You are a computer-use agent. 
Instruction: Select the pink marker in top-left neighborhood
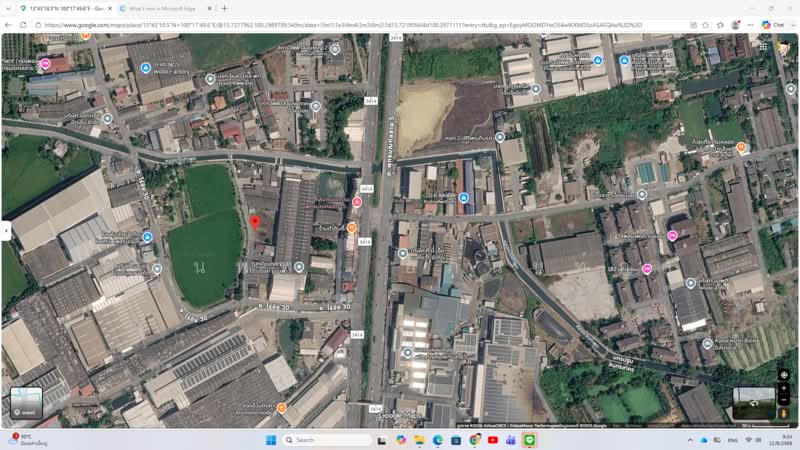(x=45, y=63)
